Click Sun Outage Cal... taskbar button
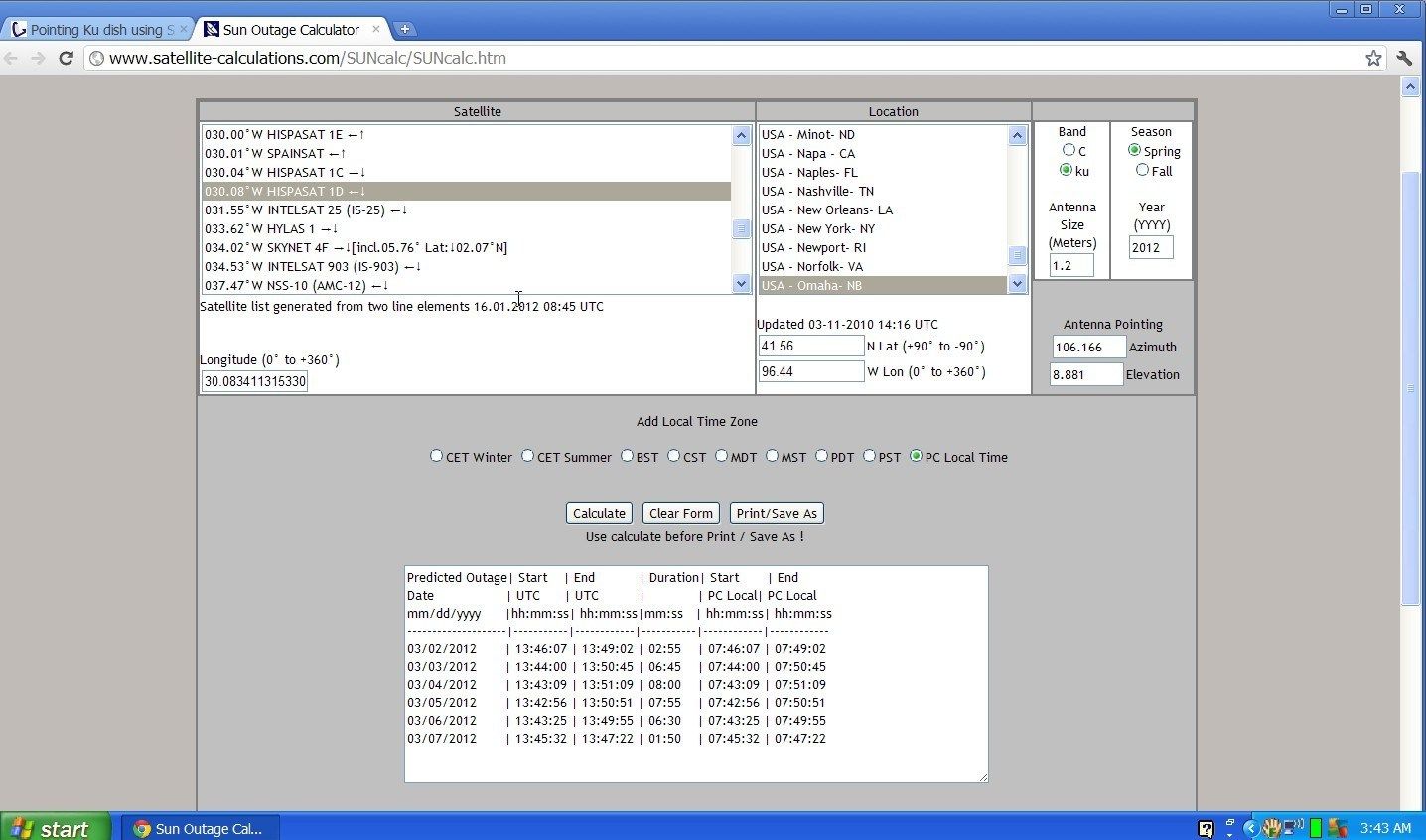Image resolution: width=1426 pixels, height=840 pixels. click(202, 828)
